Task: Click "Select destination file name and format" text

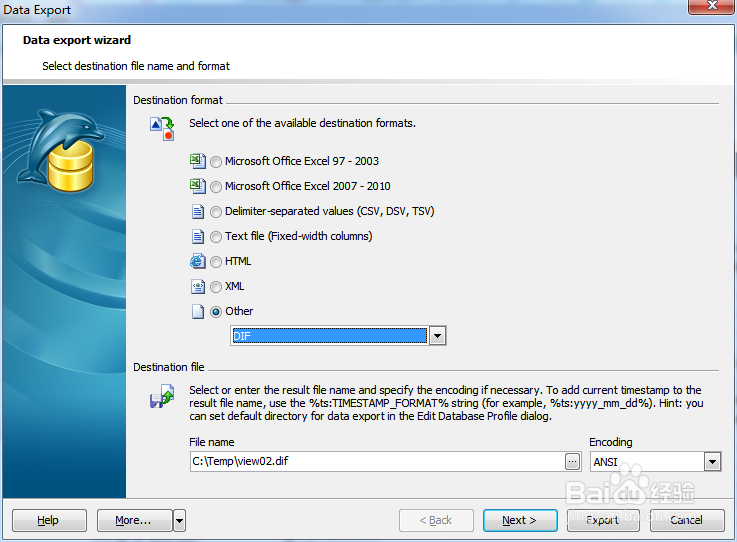Action: coord(136,66)
